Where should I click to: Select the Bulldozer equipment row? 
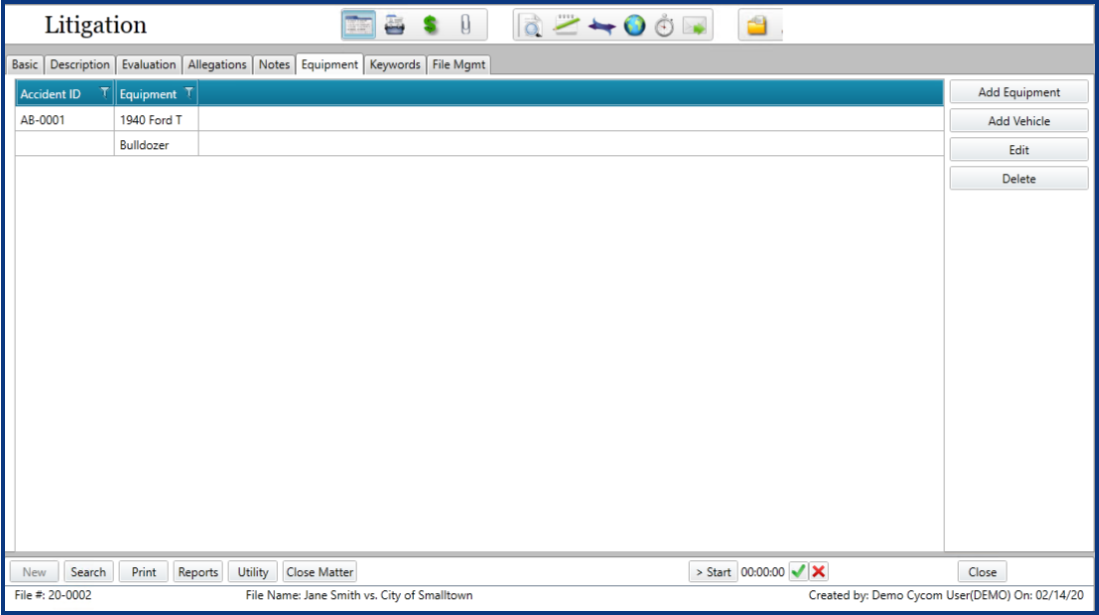point(479,144)
